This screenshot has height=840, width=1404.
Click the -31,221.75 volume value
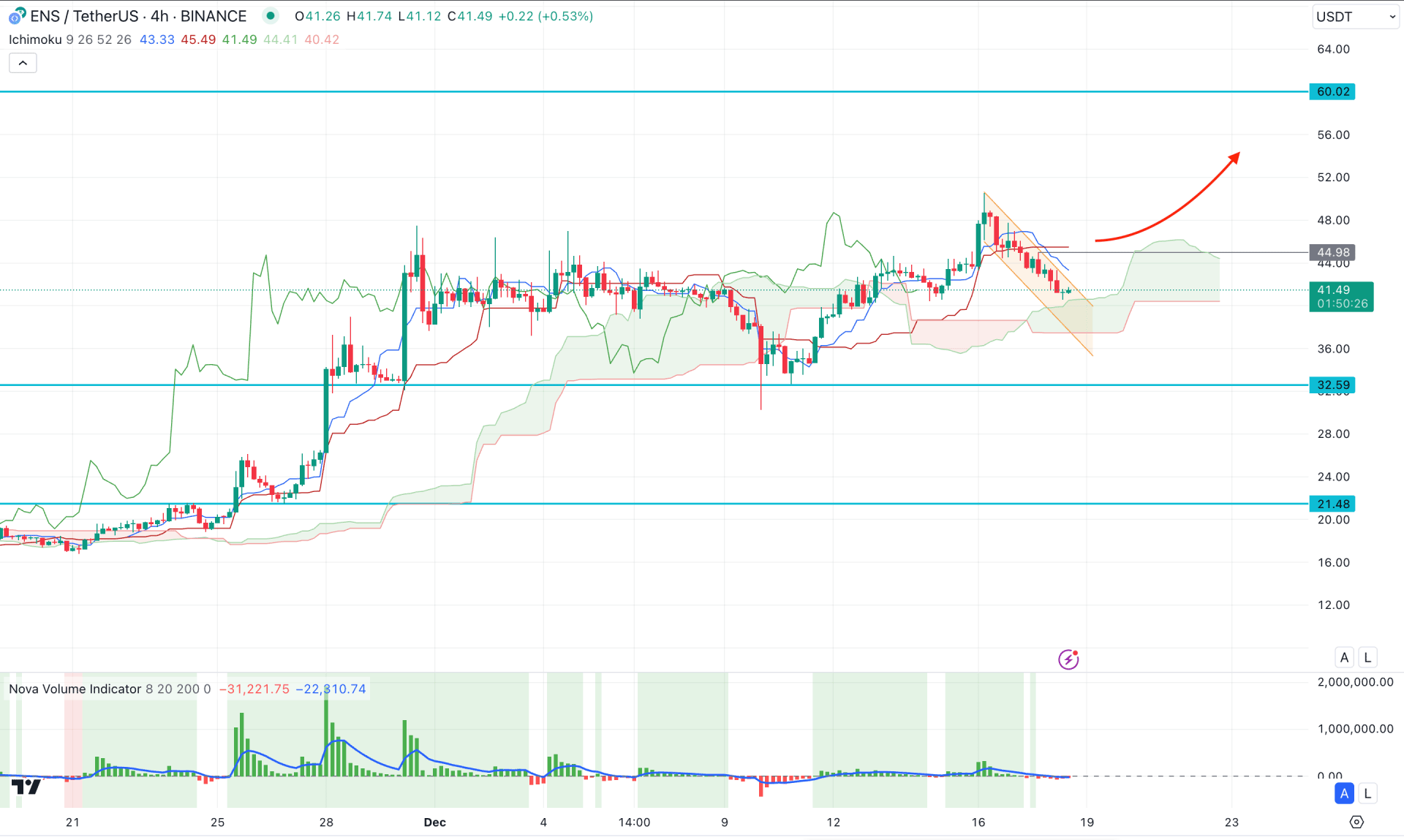(x=254, y=689)
